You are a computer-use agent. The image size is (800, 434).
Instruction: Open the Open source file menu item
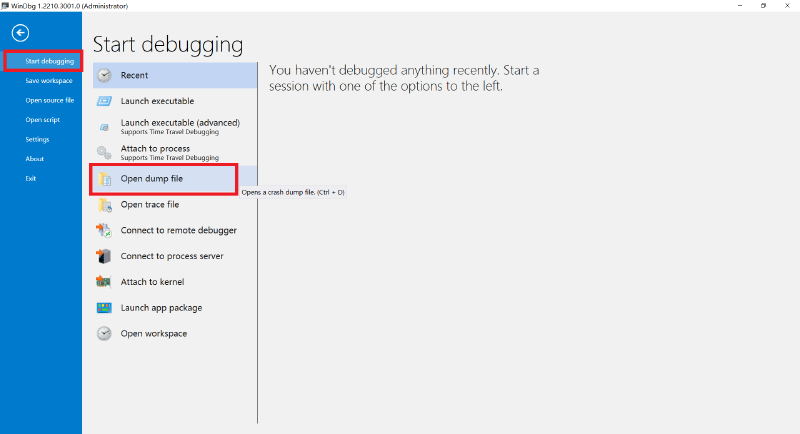50,100
